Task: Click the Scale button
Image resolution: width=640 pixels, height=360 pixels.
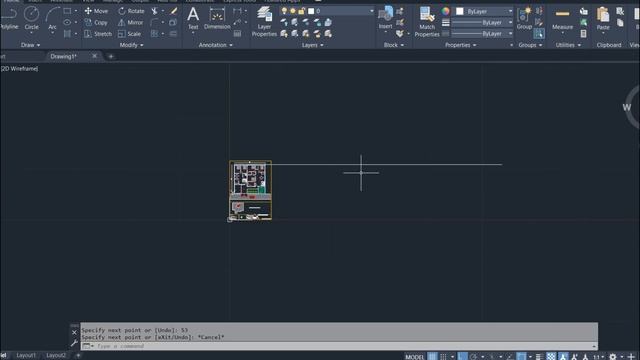Action: [129, 34]
